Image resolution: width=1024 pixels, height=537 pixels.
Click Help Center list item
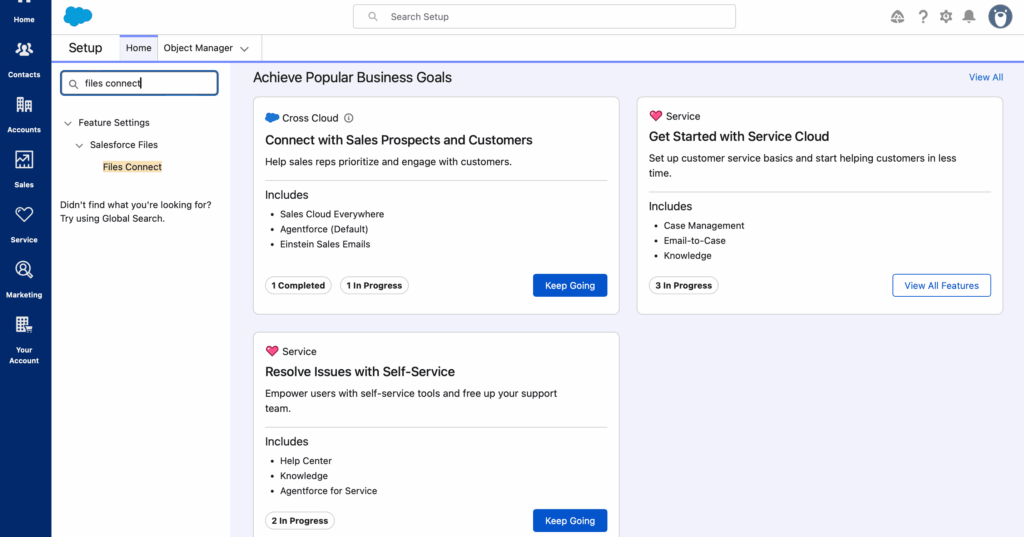[306, 461]
